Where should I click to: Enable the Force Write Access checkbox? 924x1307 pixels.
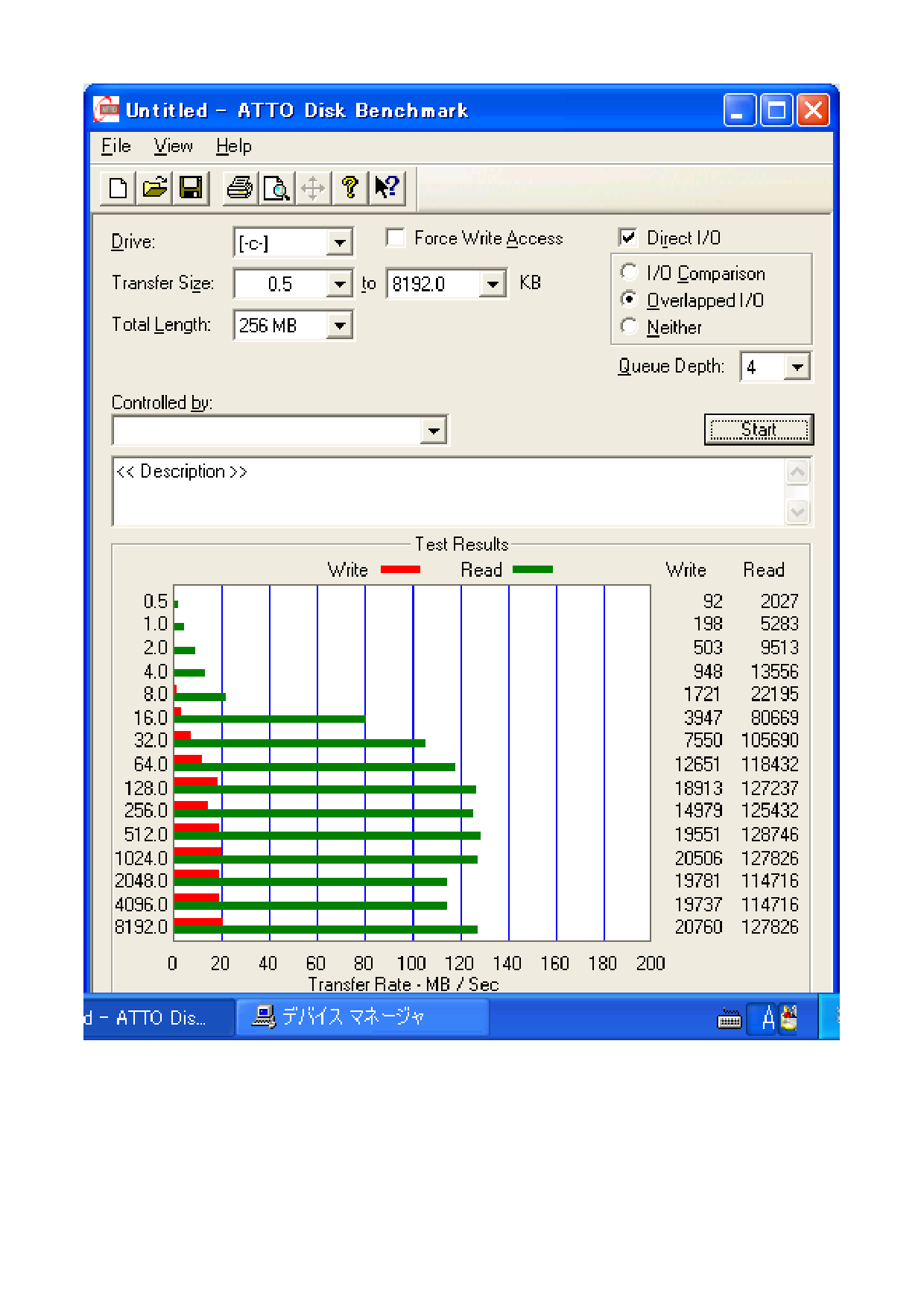[x=396, y=238]
